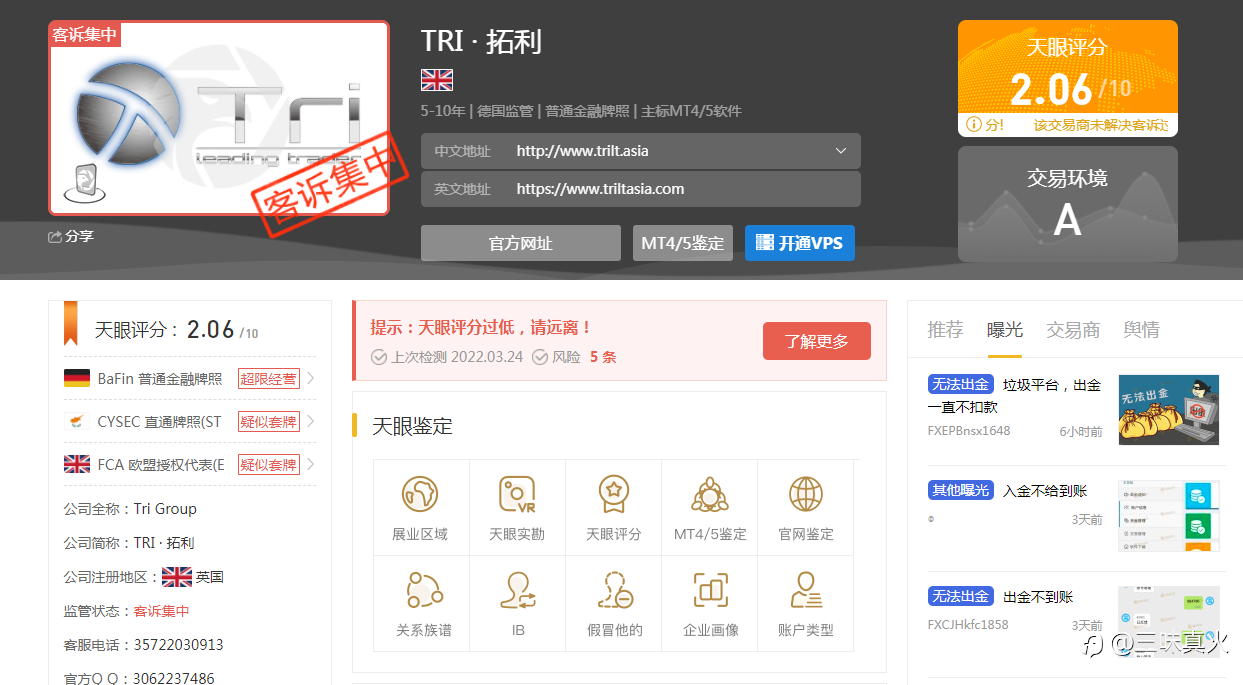Click the 疑似套牌 tag on CYSEC row
This screenshot has width=1243, height=685.
click(x=269, y=422)
